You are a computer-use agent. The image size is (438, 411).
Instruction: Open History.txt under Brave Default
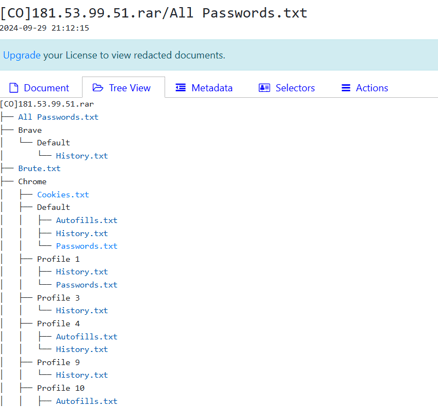tap(82, 156)
